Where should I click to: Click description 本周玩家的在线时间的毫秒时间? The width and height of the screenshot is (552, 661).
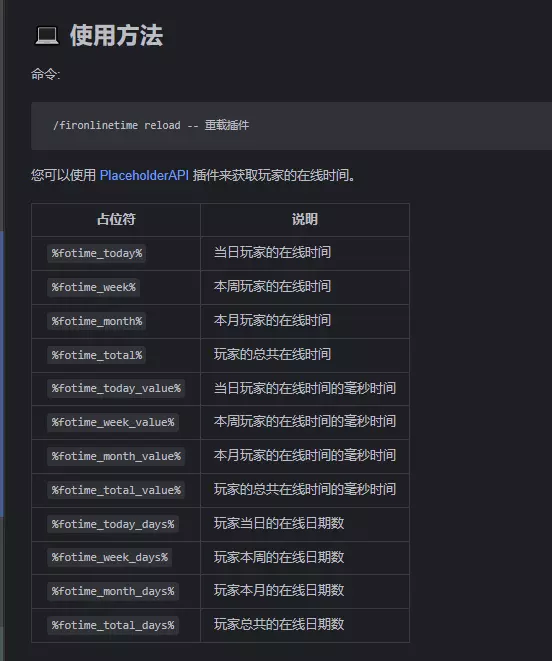304,421
